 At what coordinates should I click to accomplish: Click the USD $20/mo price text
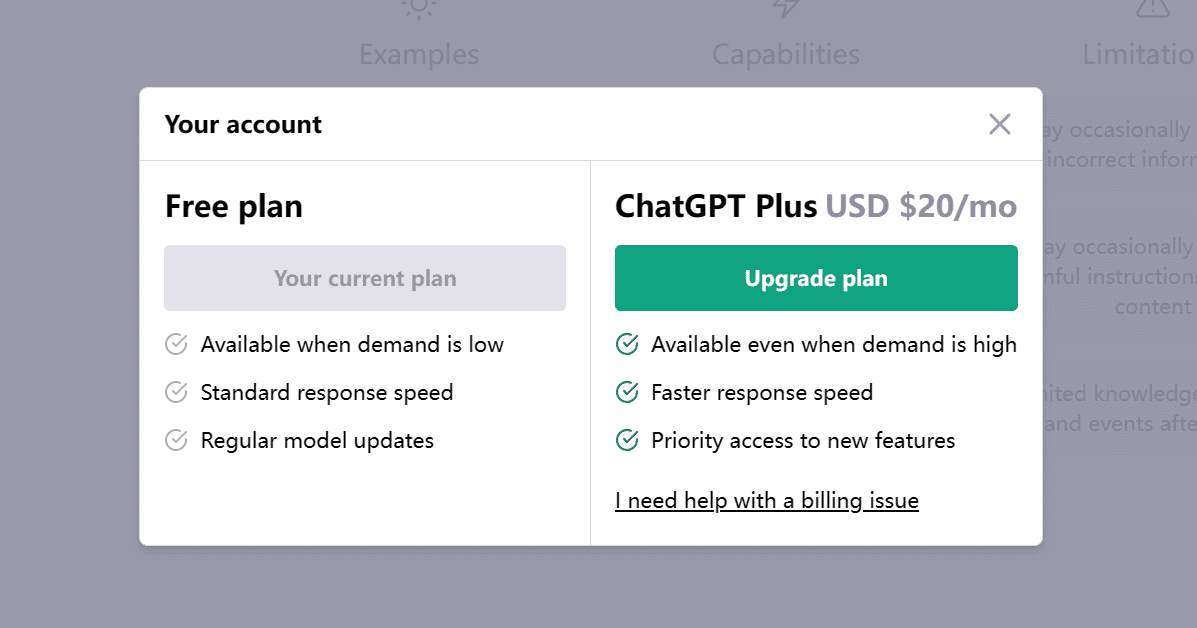(x=921, y=207)
